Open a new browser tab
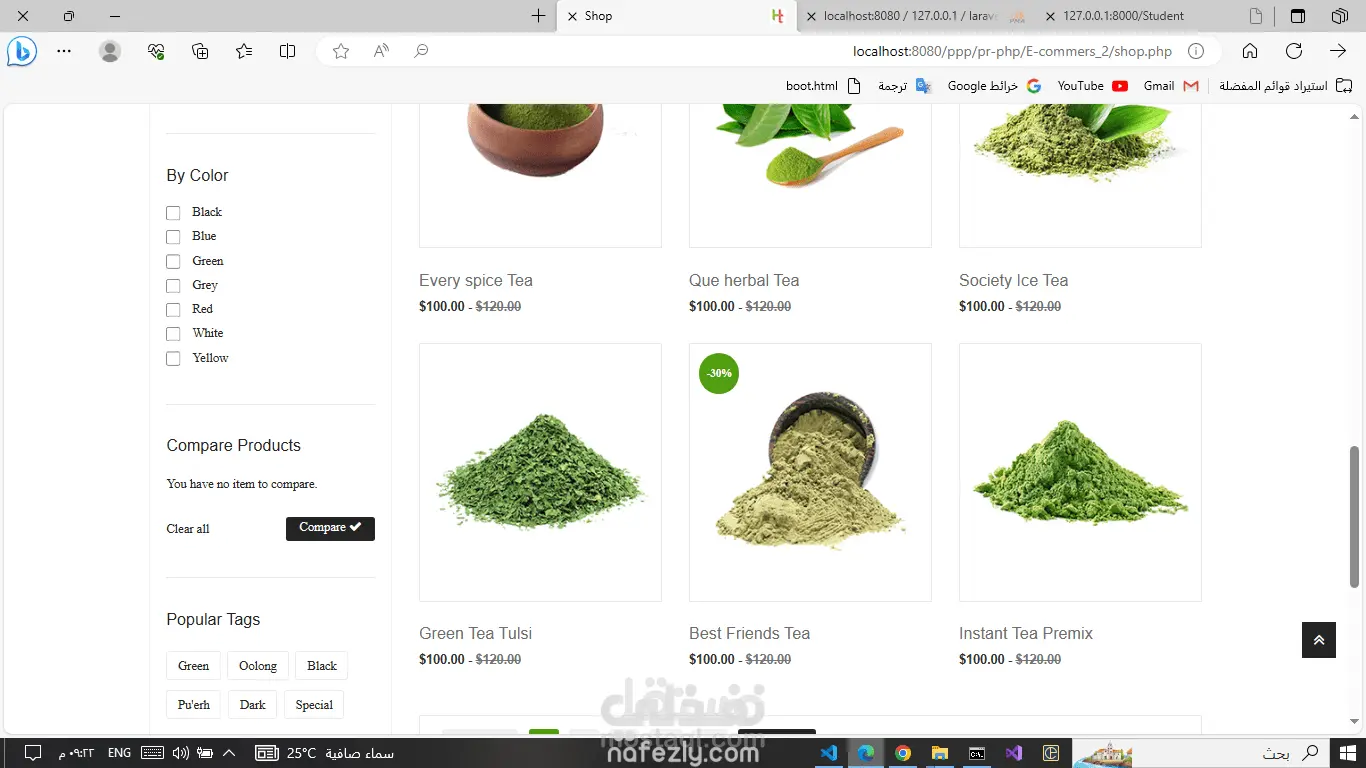1366x768 pixels. pos(539,16)
